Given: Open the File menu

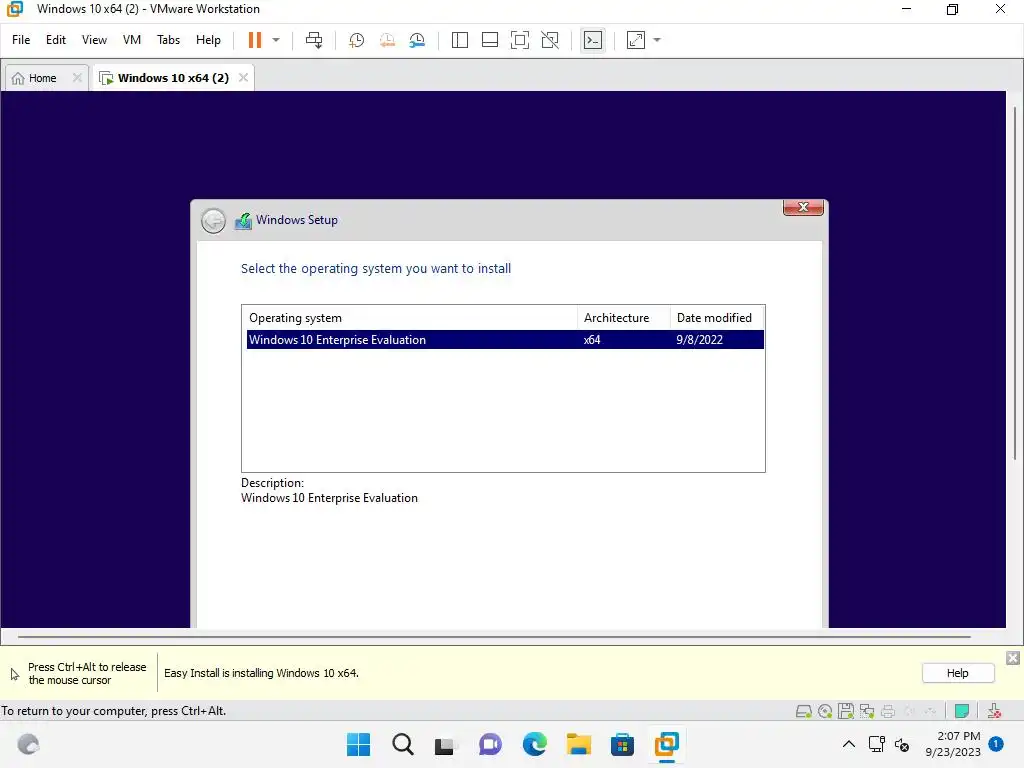Looking at the screenshot, I should [x=21, y=40].
